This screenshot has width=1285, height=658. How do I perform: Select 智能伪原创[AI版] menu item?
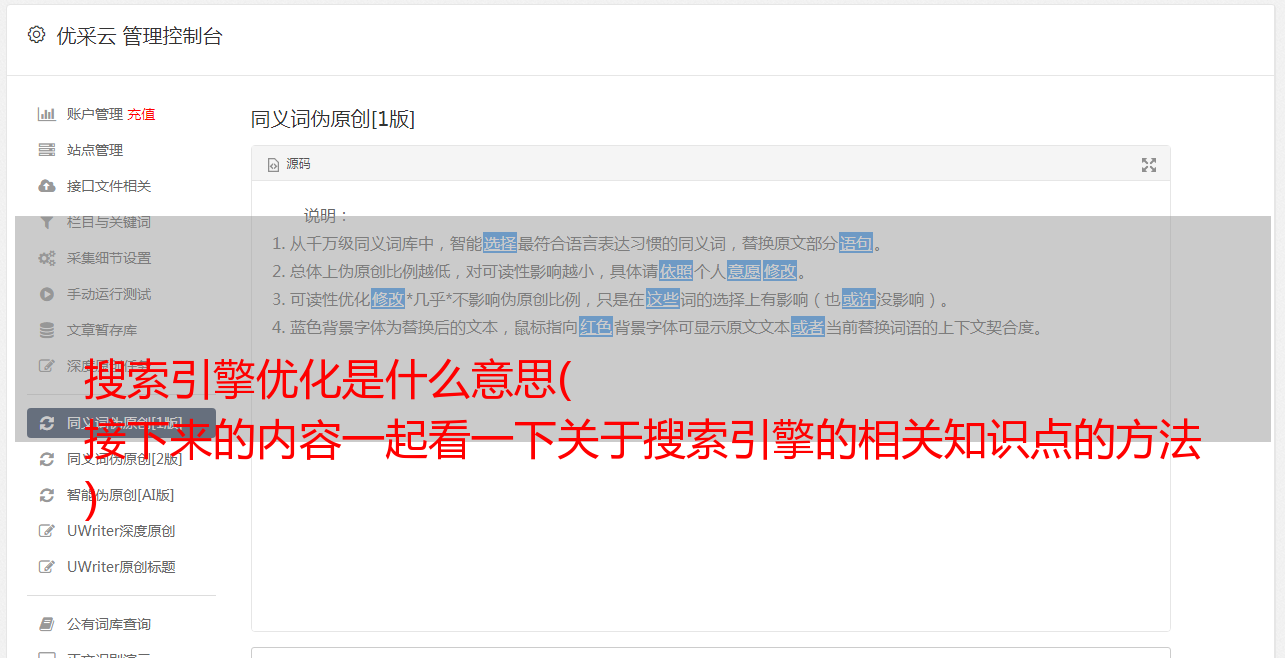point(120,495)
